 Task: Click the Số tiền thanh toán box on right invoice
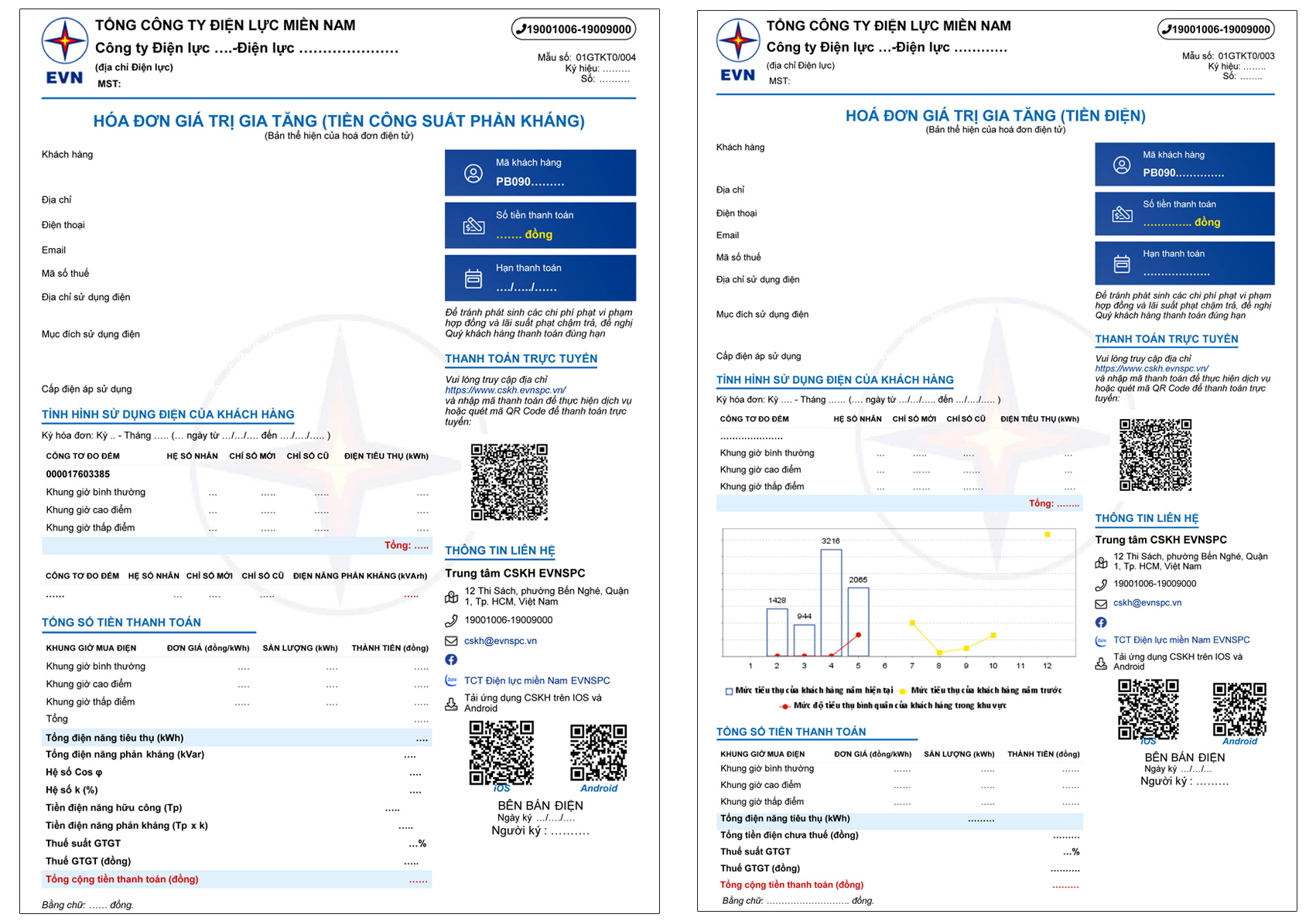point(1184,213)
